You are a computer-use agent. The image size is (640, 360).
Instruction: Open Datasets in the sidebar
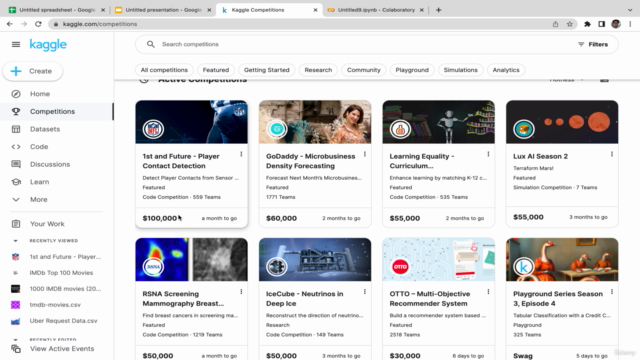point(45,129)
